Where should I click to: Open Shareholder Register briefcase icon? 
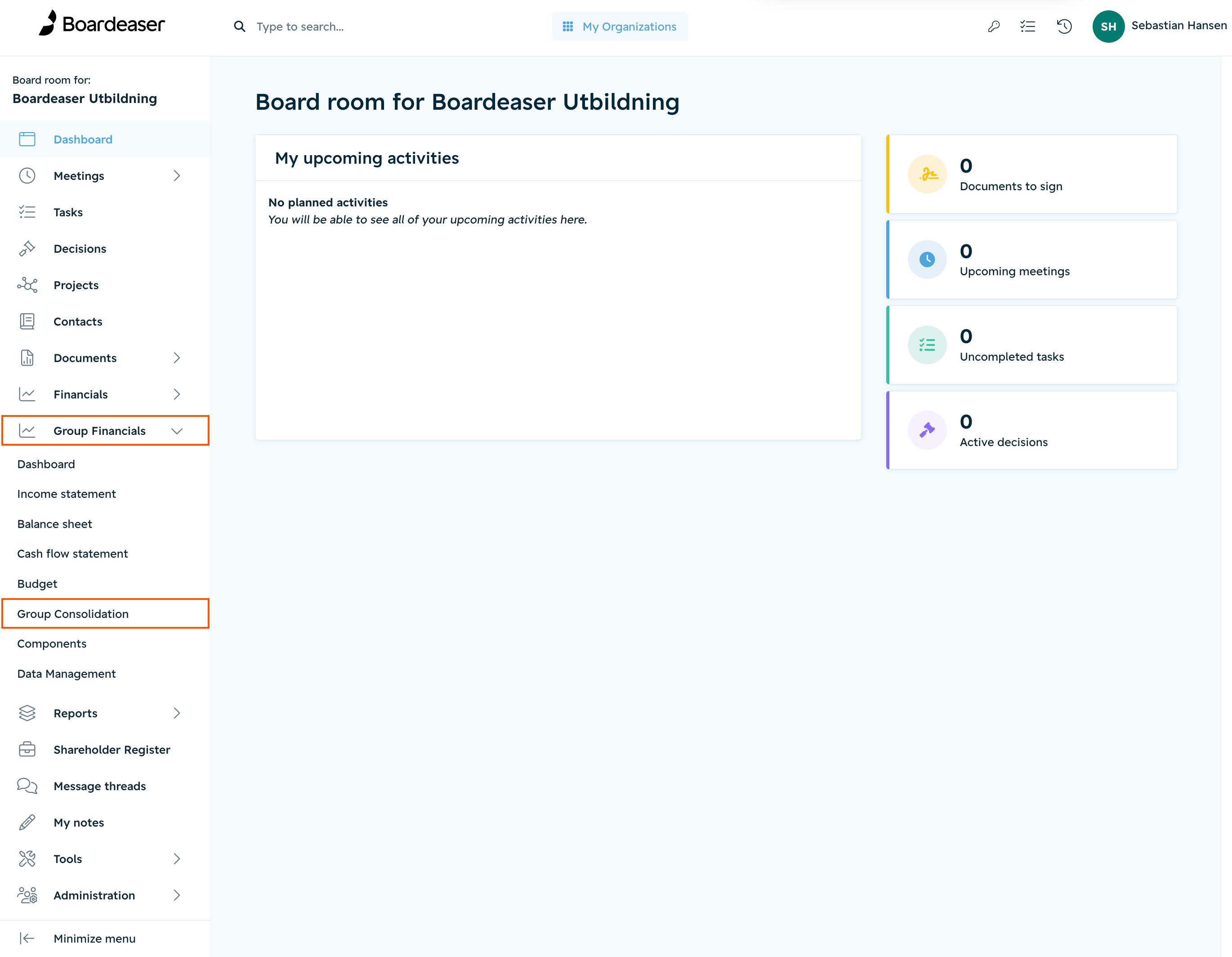(27, 749)
